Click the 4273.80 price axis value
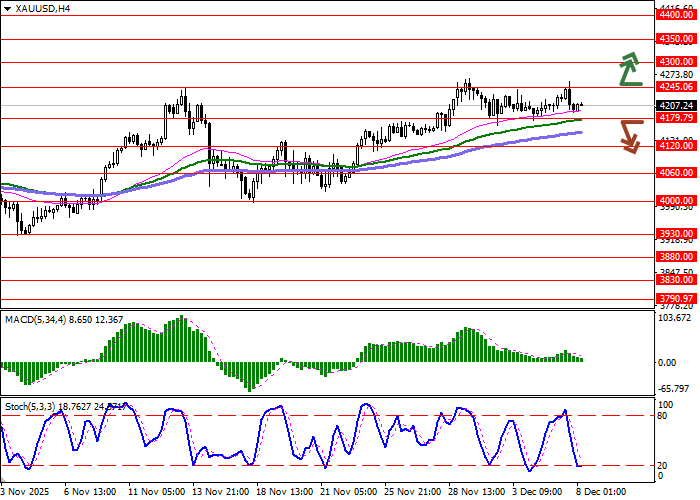 coord(676,75)
